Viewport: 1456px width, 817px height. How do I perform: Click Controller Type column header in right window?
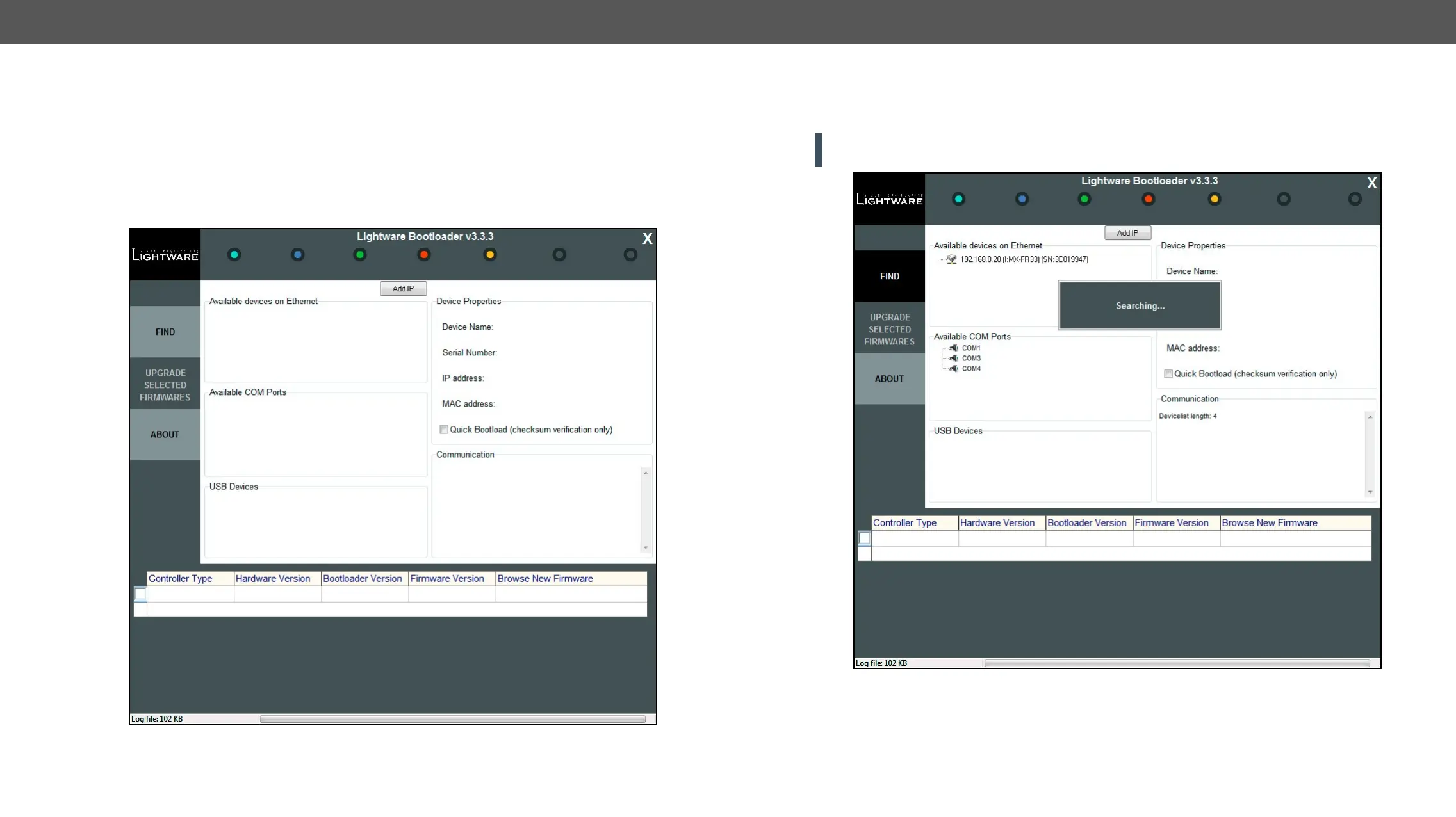coord(915,523)
